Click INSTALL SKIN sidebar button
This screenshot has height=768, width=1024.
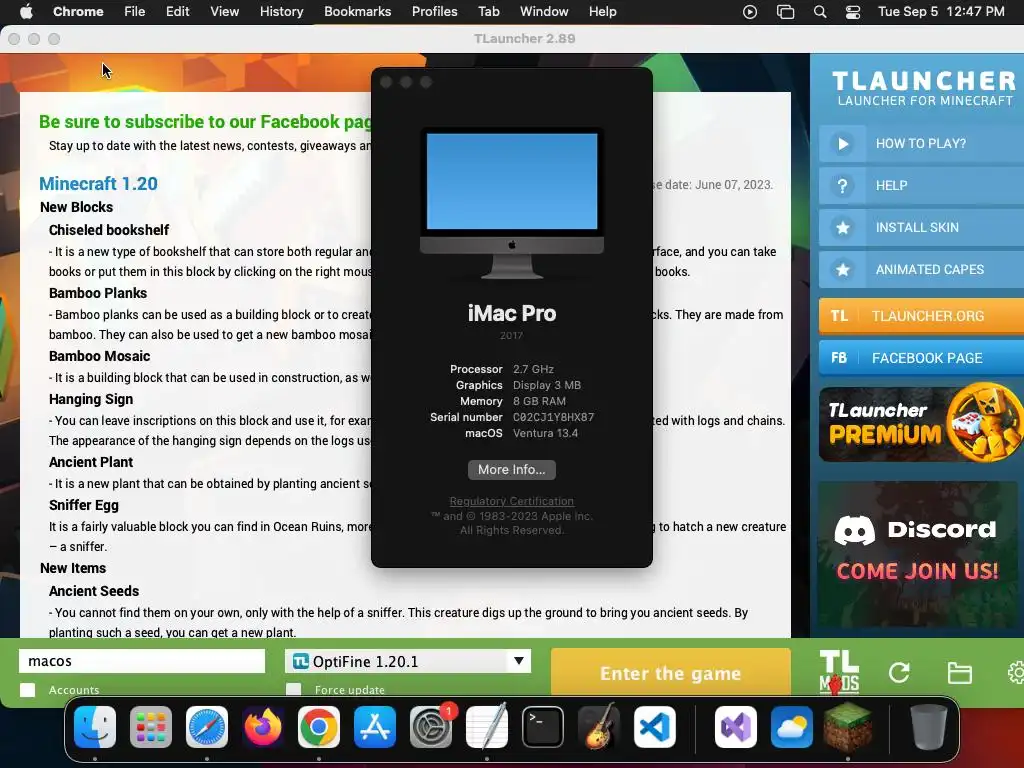[x=921, y=227]
